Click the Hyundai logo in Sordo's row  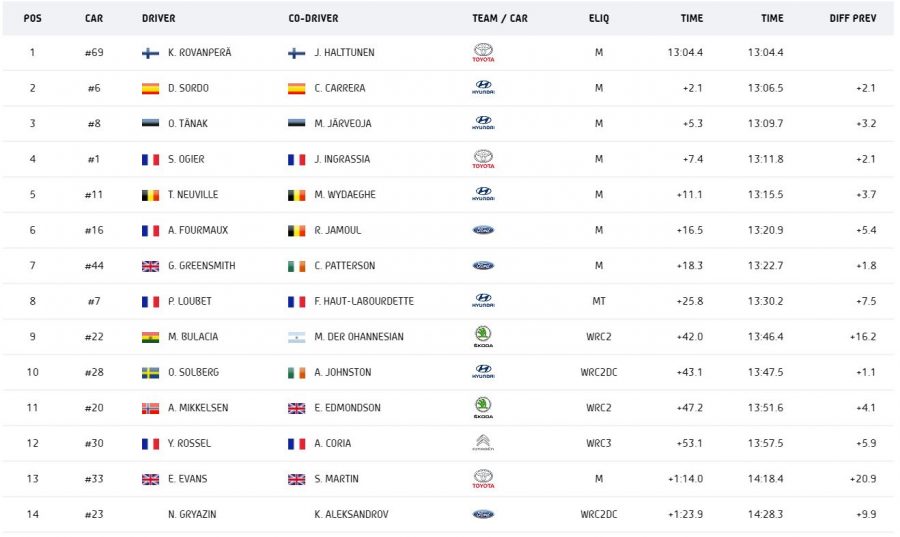[483, 88]
